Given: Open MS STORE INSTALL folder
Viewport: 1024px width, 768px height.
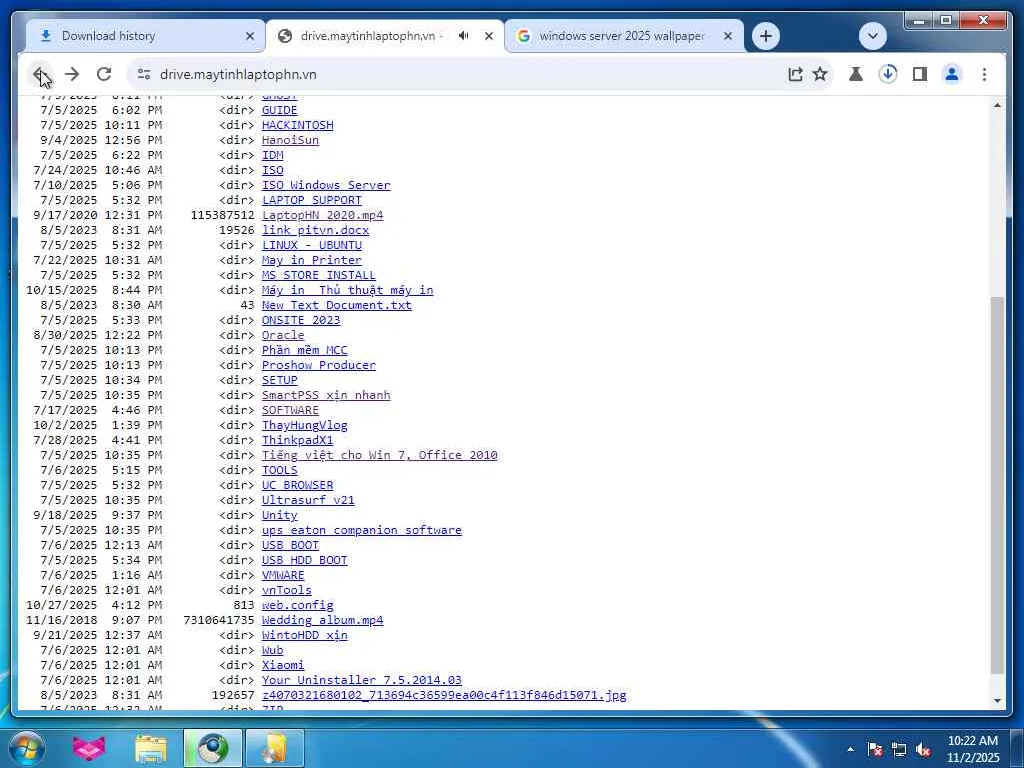Looking at the screenshot, I should click(x=319, y=276).
